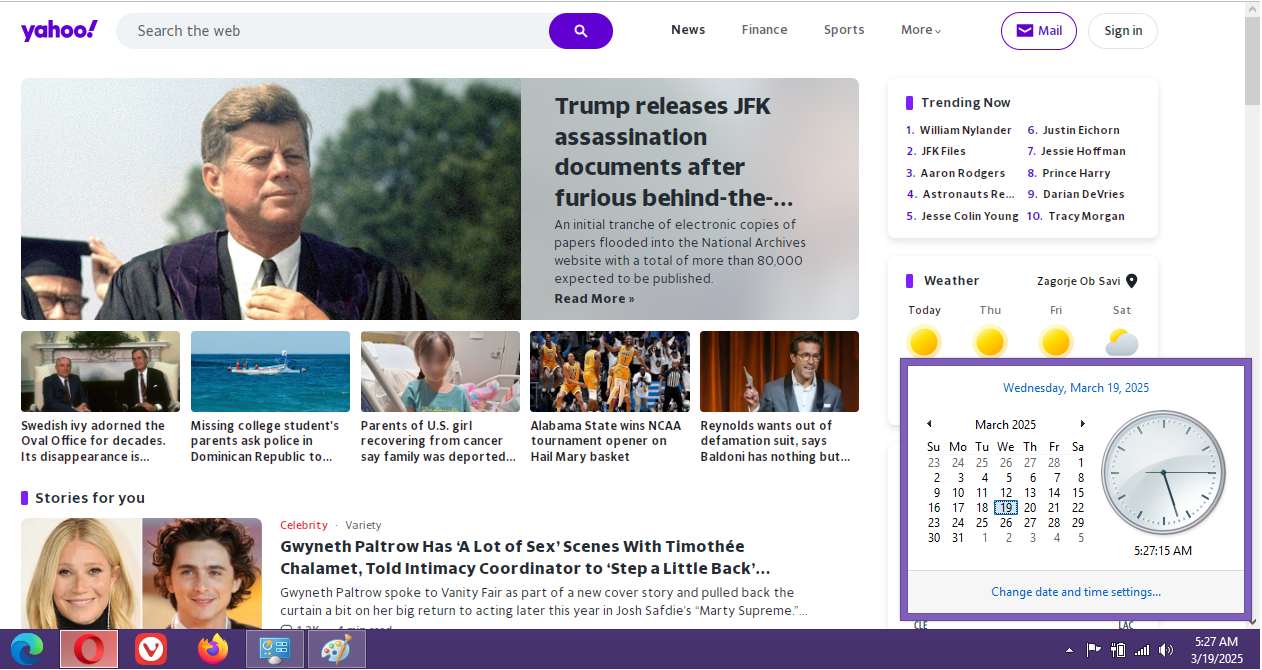Open the missing college student boat thumbnail

coord(270,371)
